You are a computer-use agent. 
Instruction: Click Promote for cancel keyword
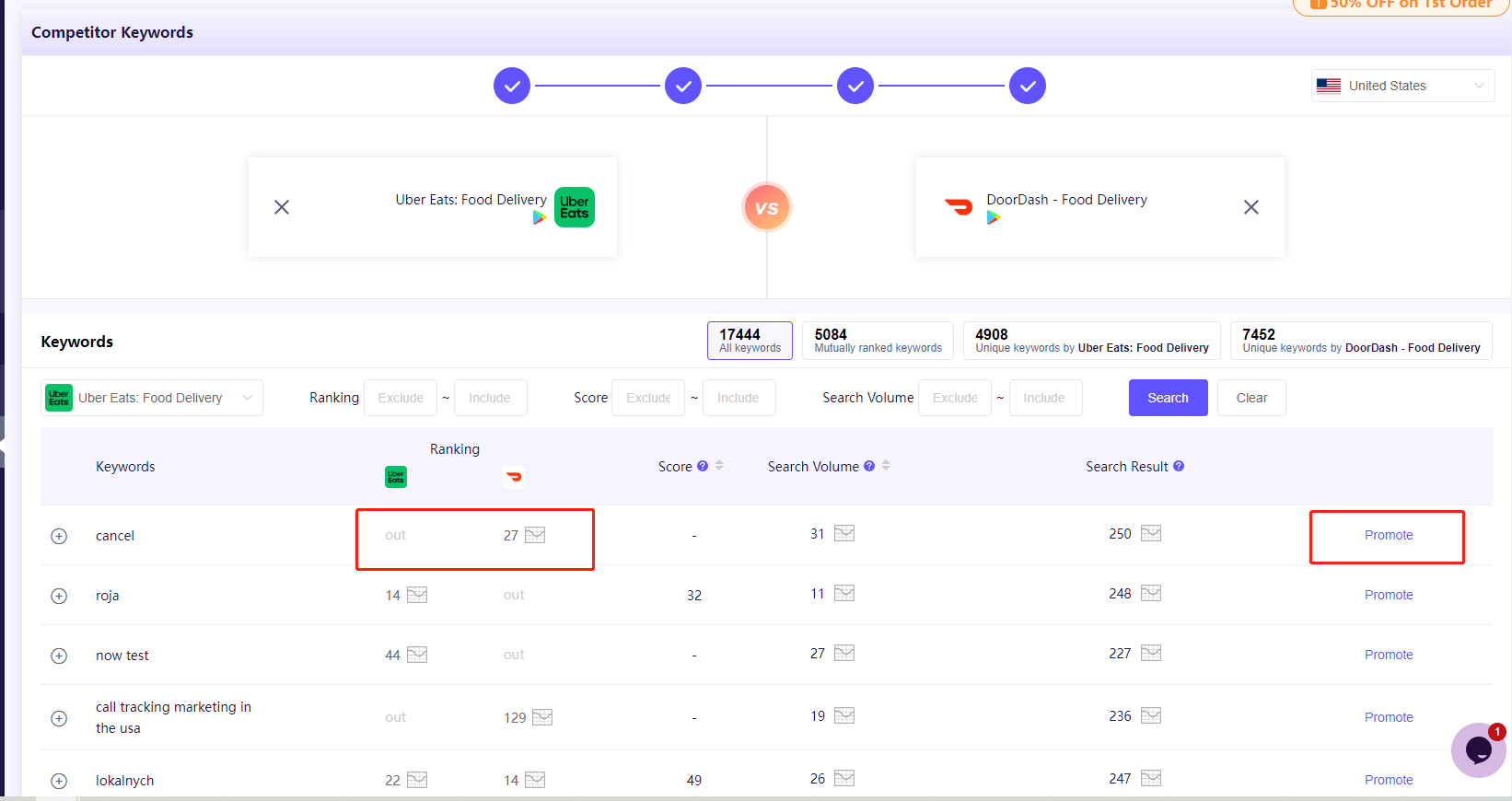point(1389,535)
